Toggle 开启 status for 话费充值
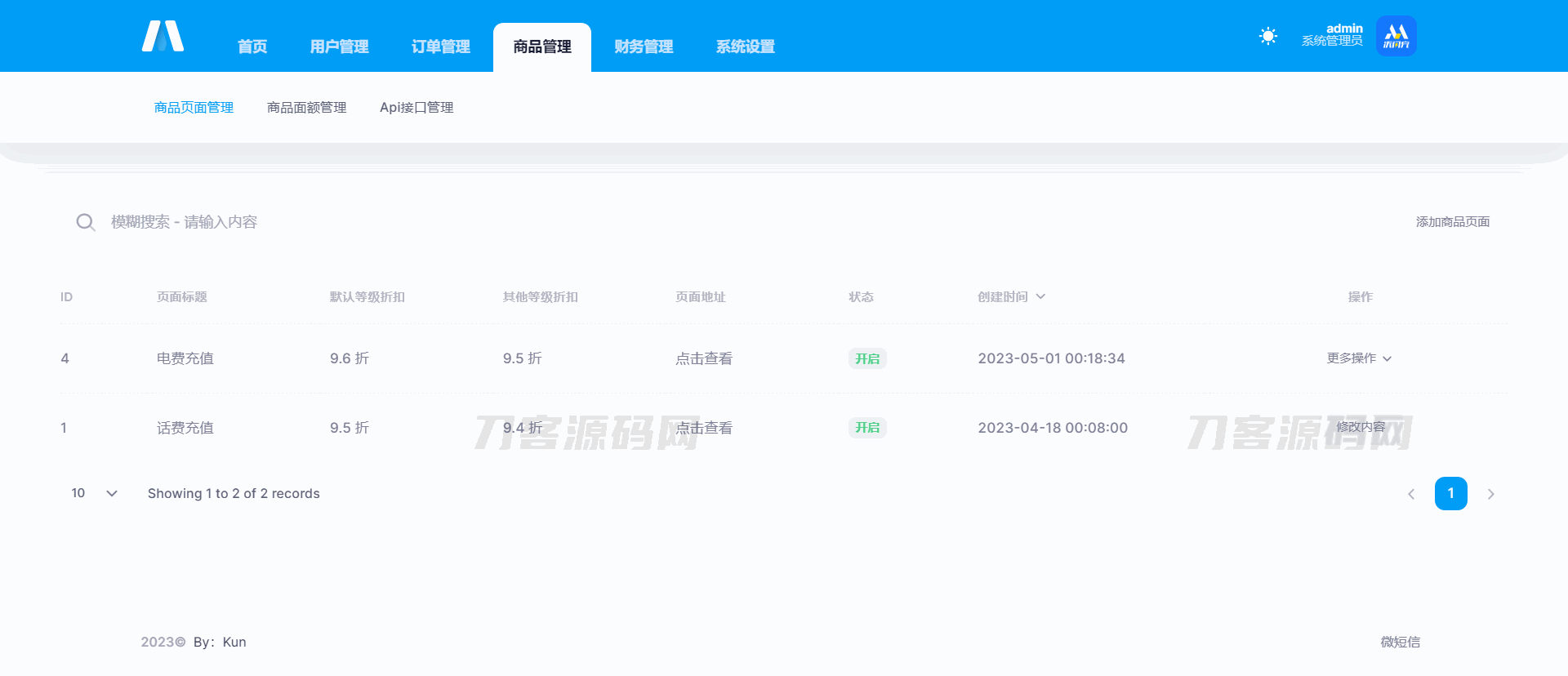 point(866,428)
